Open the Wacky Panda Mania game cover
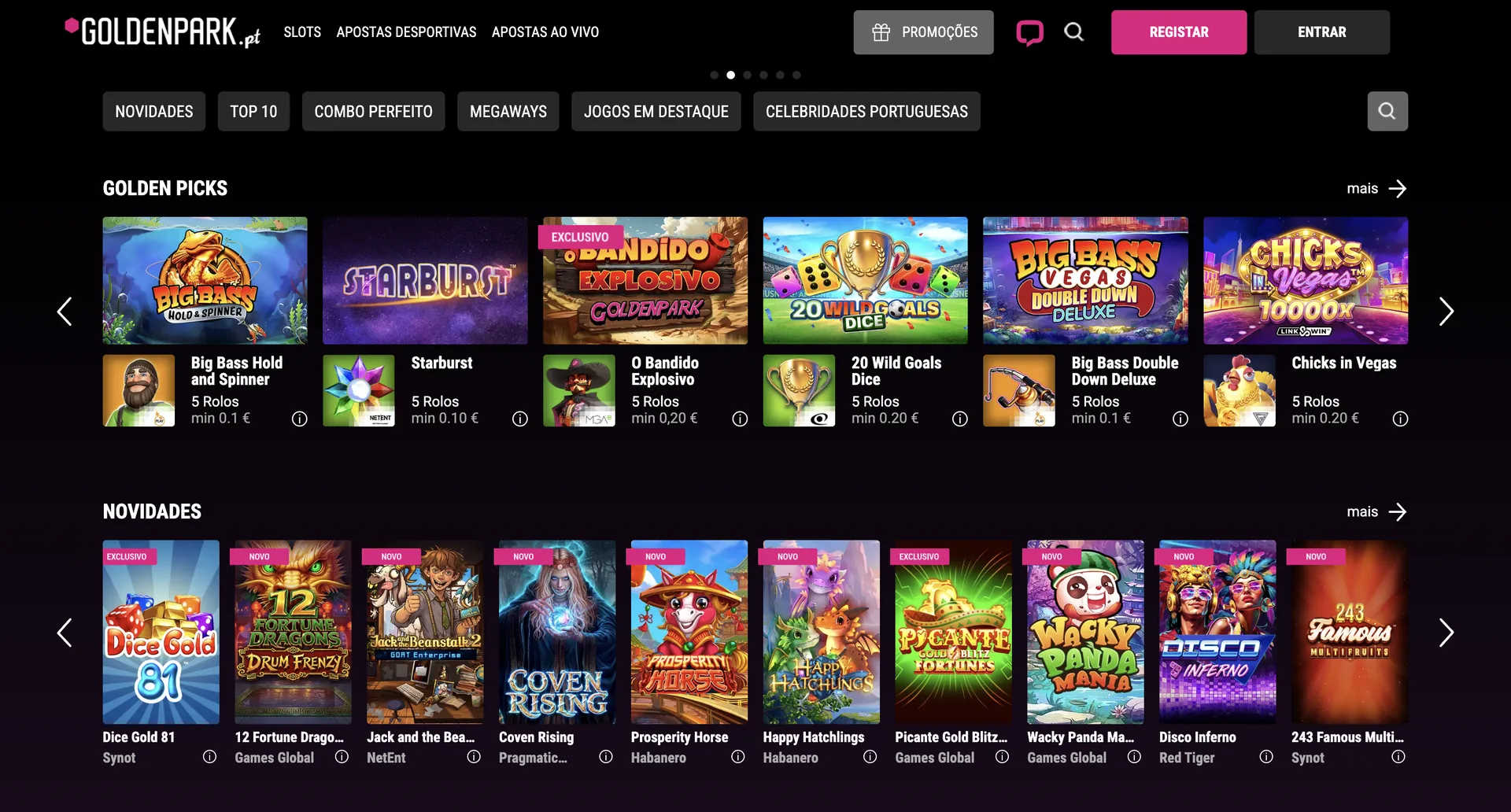 pyautogui.click(x=1085, y=632)
